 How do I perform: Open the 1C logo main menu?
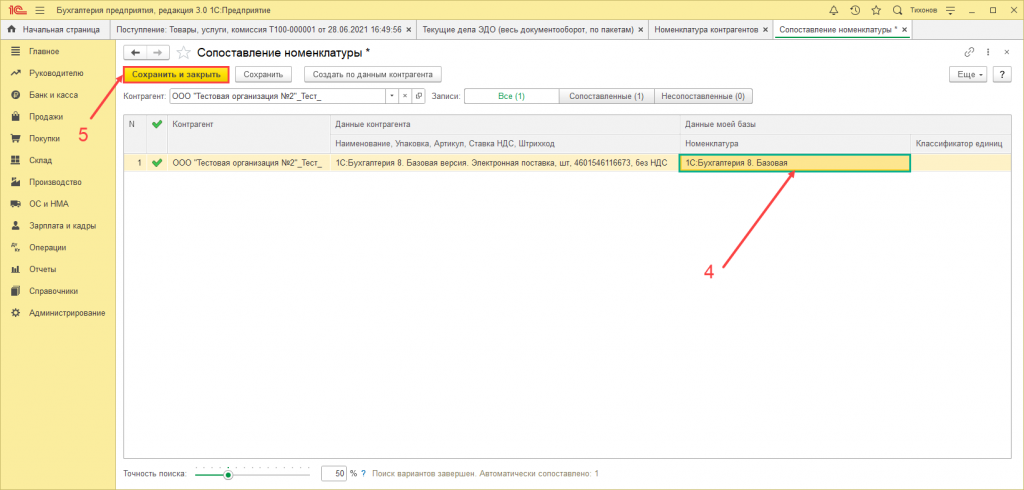point(16,10)
